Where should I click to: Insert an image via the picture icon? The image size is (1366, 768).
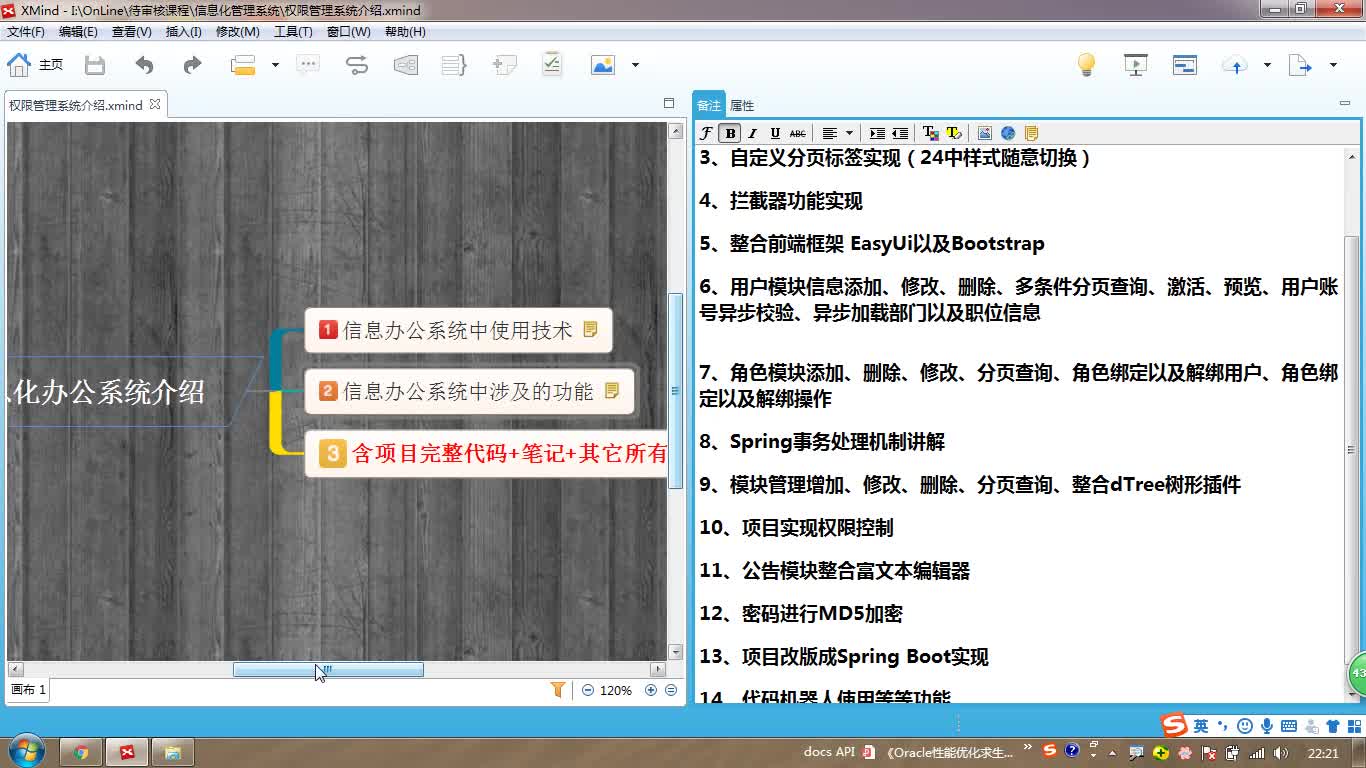click(603, 65)
